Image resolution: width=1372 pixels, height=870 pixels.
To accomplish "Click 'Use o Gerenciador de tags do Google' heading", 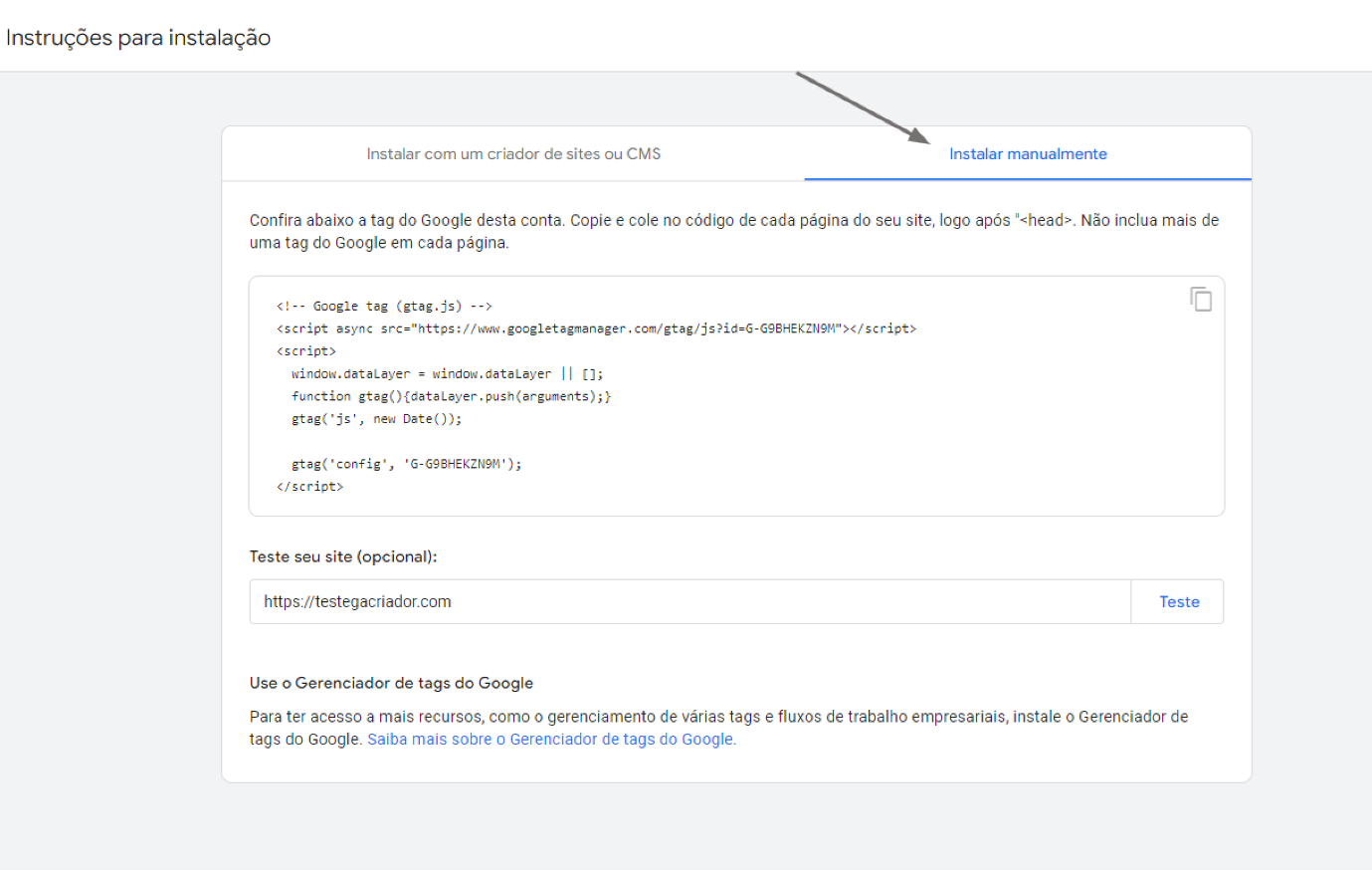I will click(x=391, y=683).
